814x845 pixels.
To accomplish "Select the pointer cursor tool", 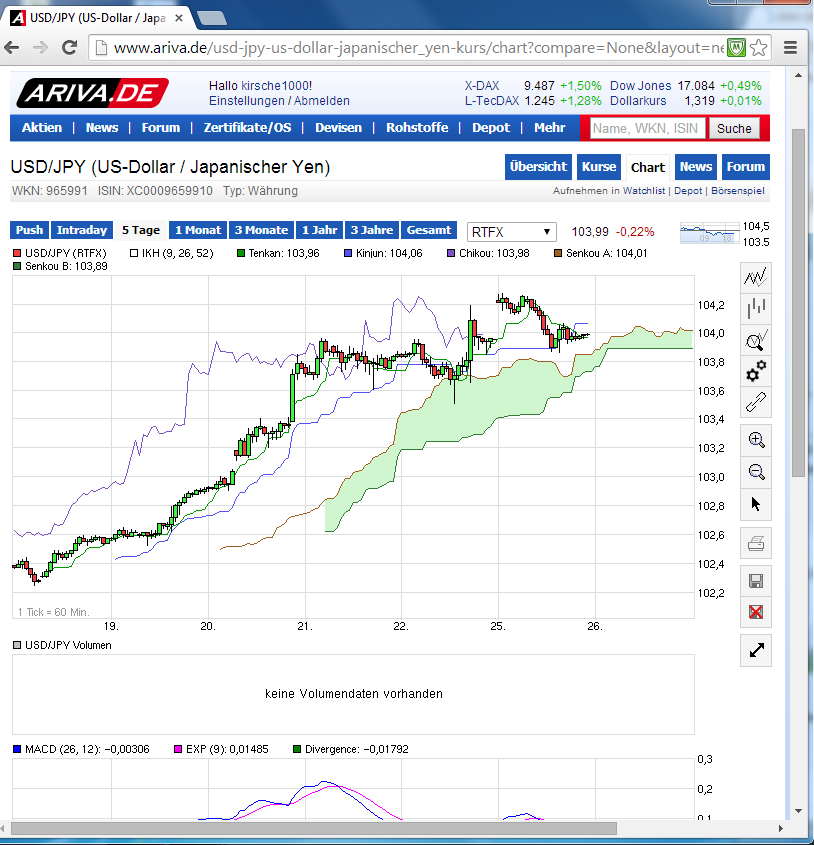I will point(755,505).
